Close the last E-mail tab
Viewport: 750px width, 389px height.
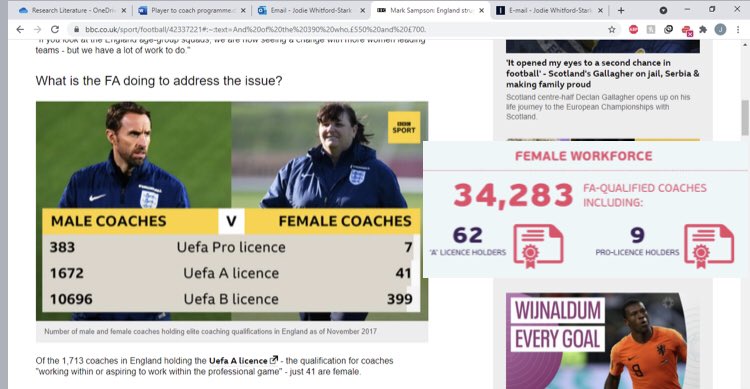point(601,10)
